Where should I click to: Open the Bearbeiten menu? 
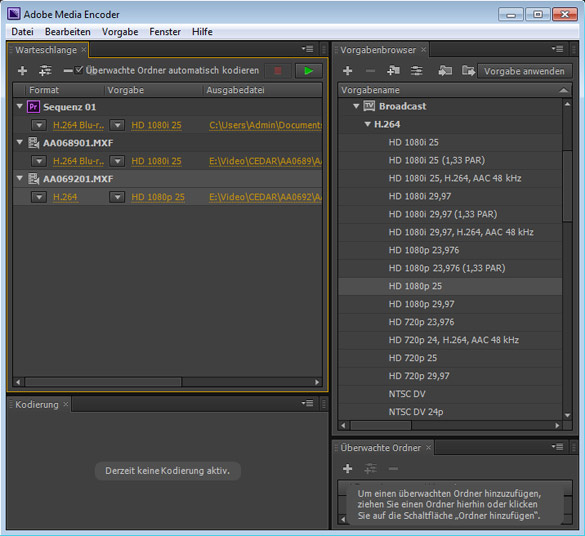tap(68, 32)
